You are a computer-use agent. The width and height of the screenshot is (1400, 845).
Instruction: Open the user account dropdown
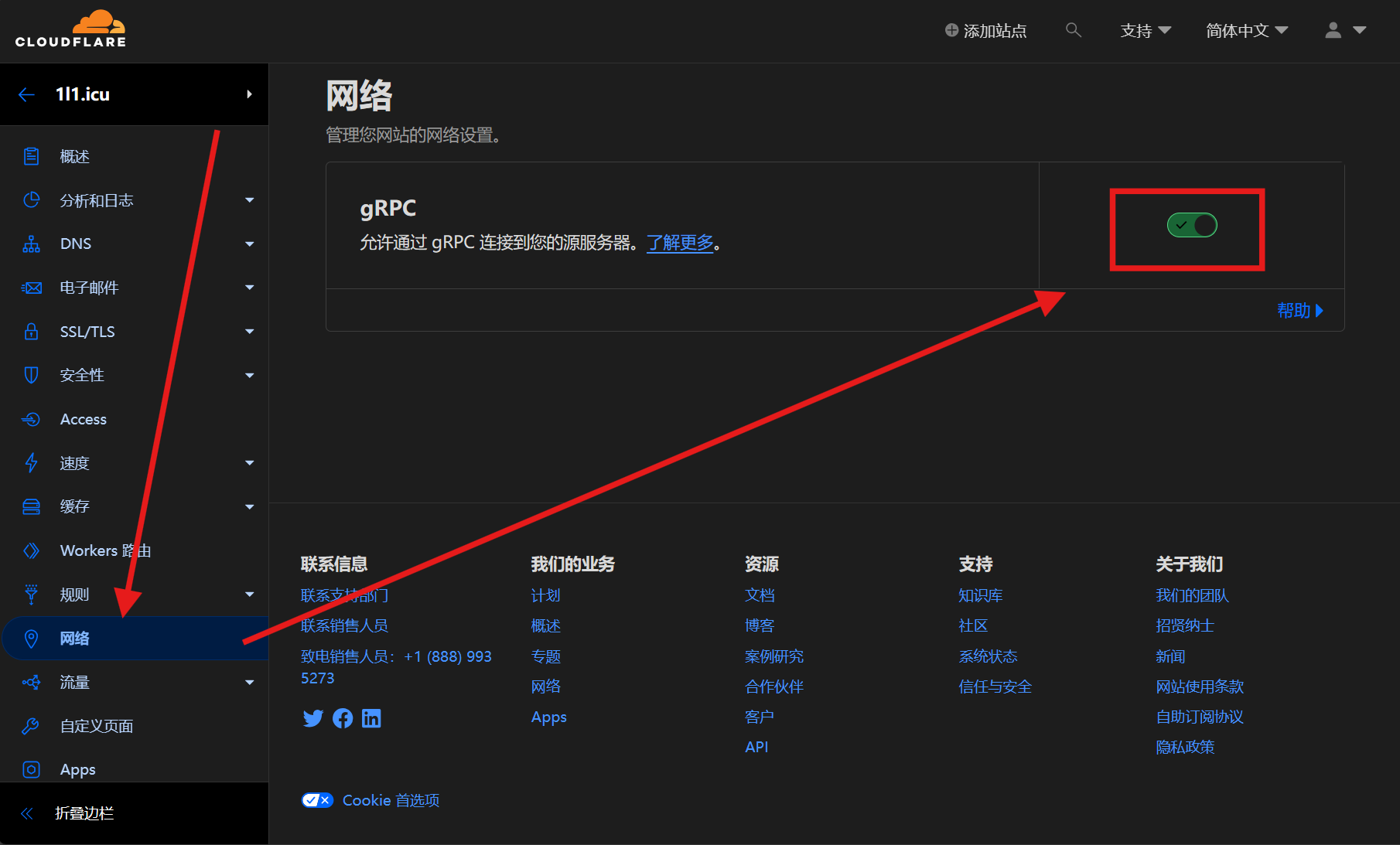pyautogui.click(x=1346, y=30)
